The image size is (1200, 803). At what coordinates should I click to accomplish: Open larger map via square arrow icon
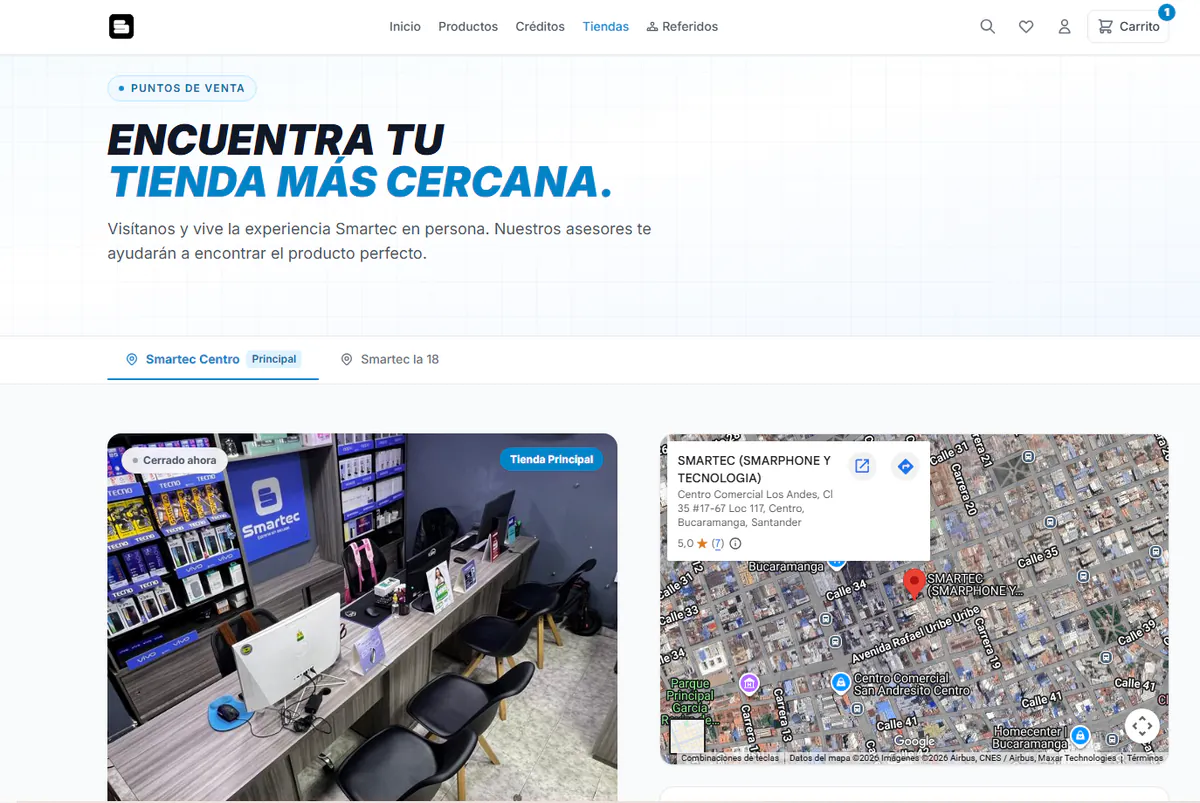(862, 466)
